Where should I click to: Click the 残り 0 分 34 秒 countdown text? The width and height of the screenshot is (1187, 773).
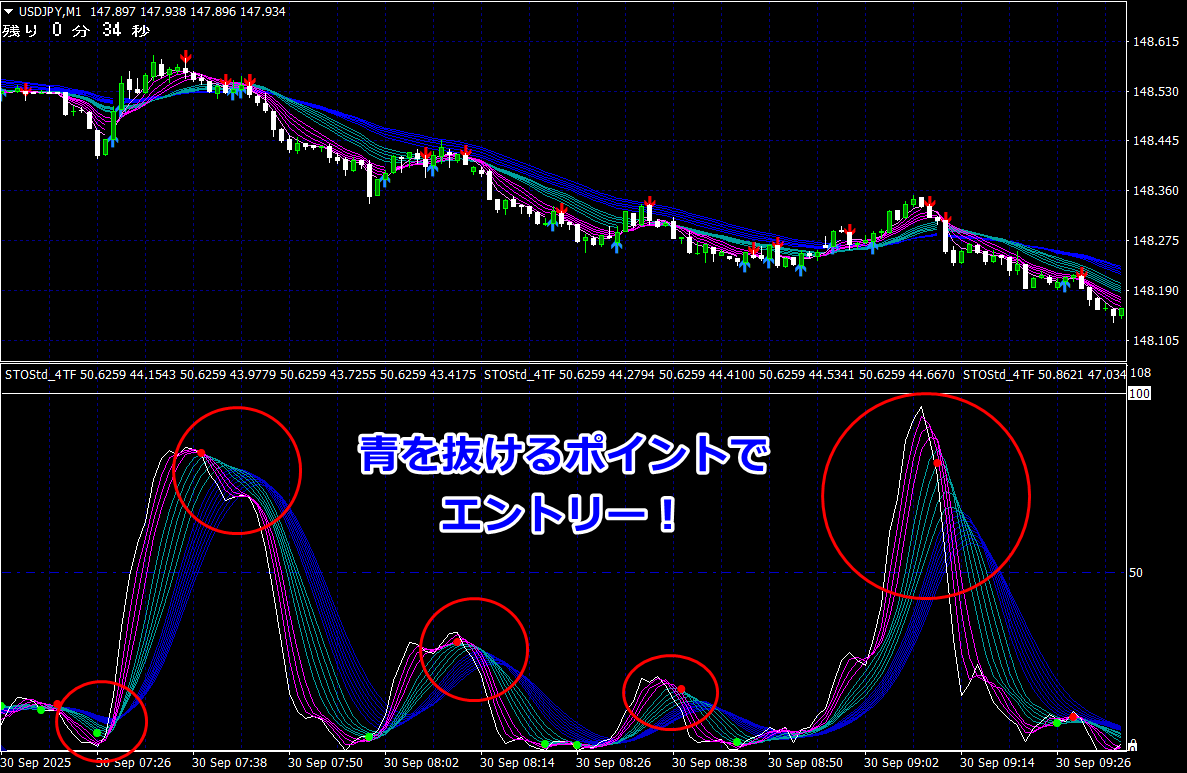pyautogui.click(x=76, y=31)
